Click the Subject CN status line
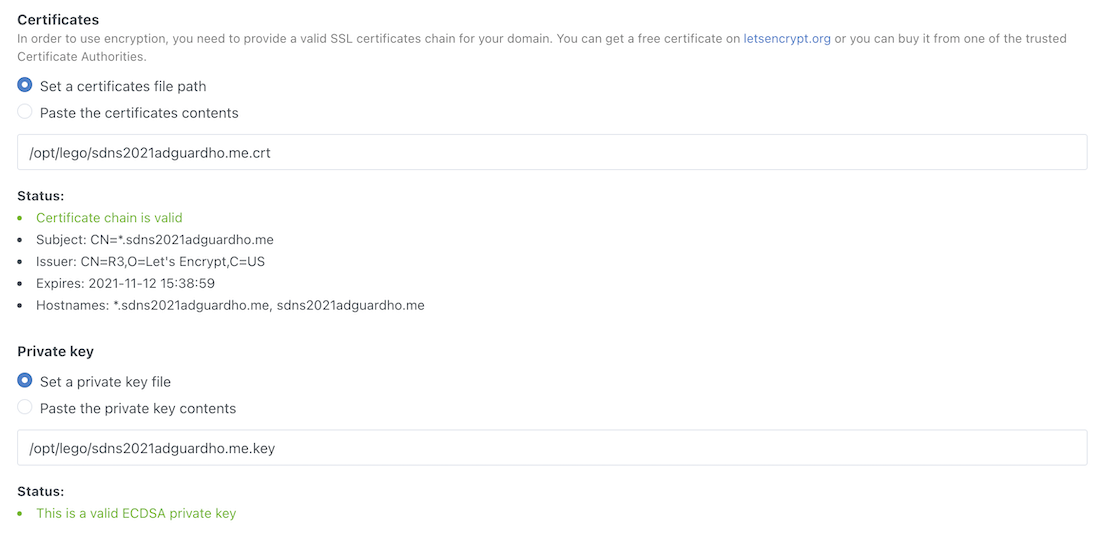The height and width of the screenshot is (534, 1100). pyautogui.click(x=154, y=240)
